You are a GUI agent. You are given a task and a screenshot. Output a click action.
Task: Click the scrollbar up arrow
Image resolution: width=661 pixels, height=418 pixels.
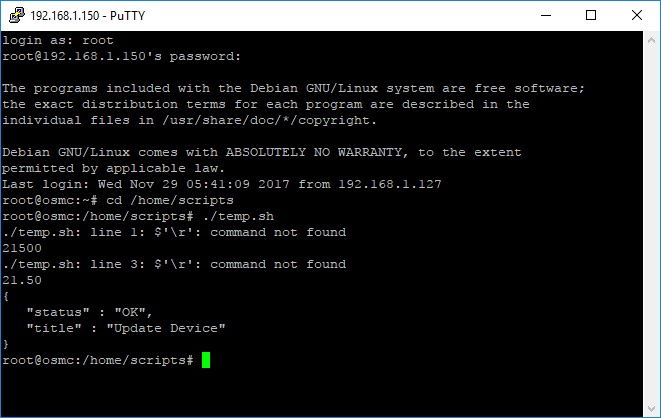pyautogui.click(x=651, y=40)
